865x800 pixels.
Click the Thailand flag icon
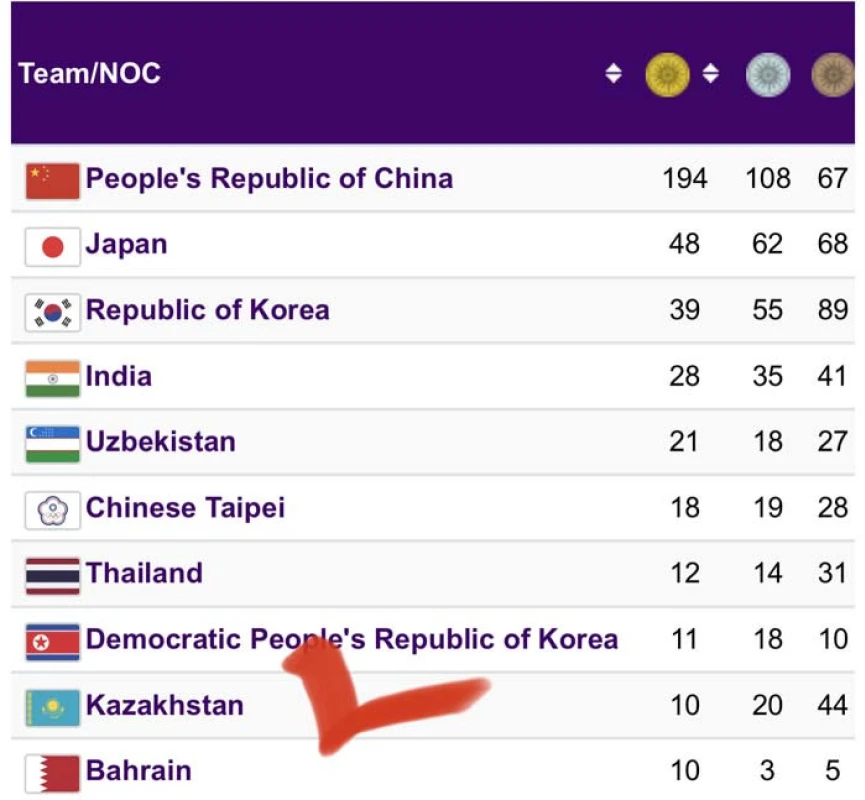[52, 575]
